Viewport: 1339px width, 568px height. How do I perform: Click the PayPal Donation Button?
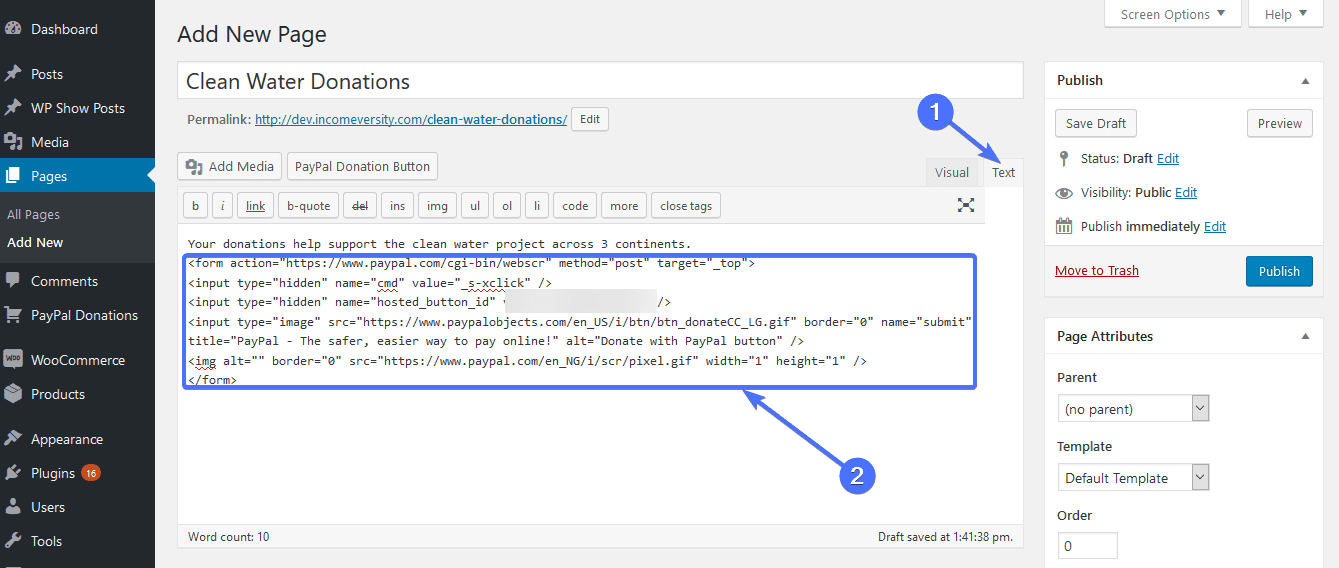coord(362,167)
